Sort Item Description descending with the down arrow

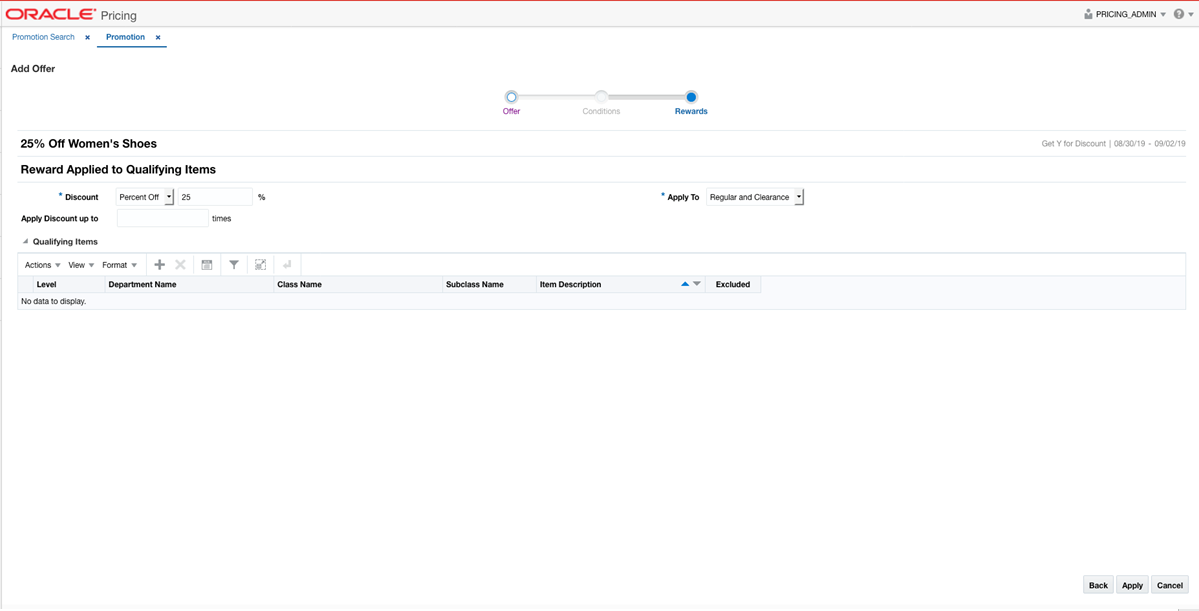pyautogui.click(x=697, y=284)
